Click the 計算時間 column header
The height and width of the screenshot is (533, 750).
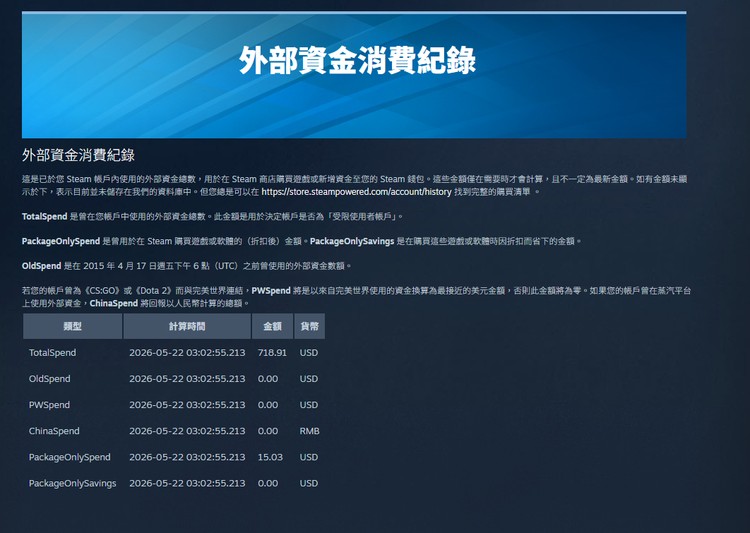tap(187, 326)
